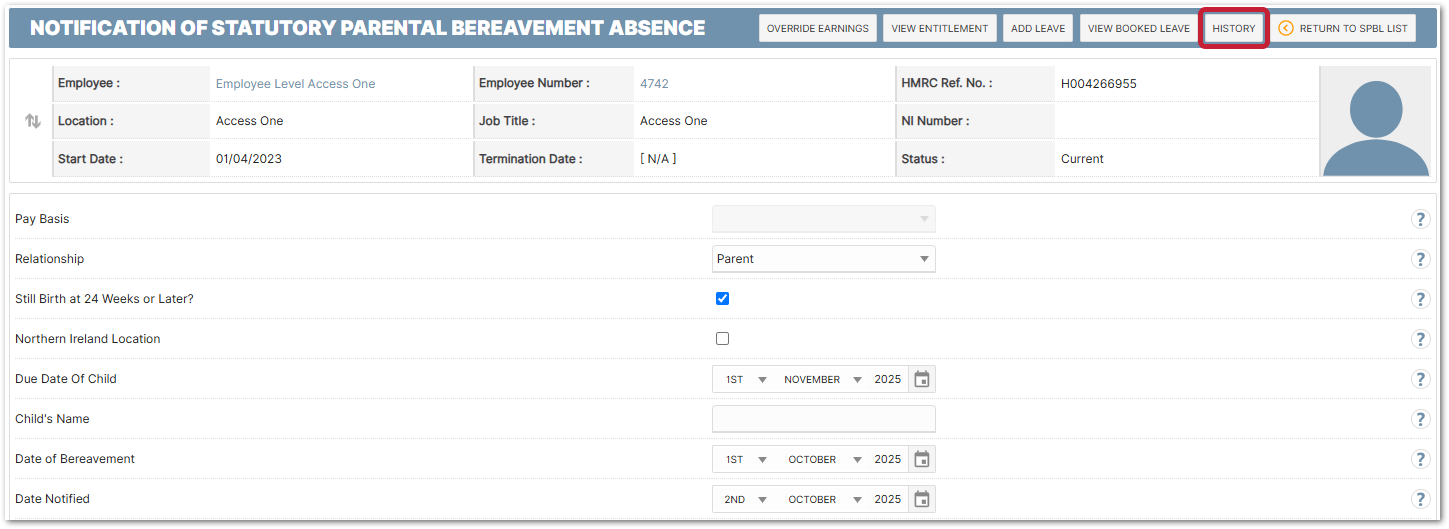Open calendar picker for Due Date Of Child

coord(922,379)
